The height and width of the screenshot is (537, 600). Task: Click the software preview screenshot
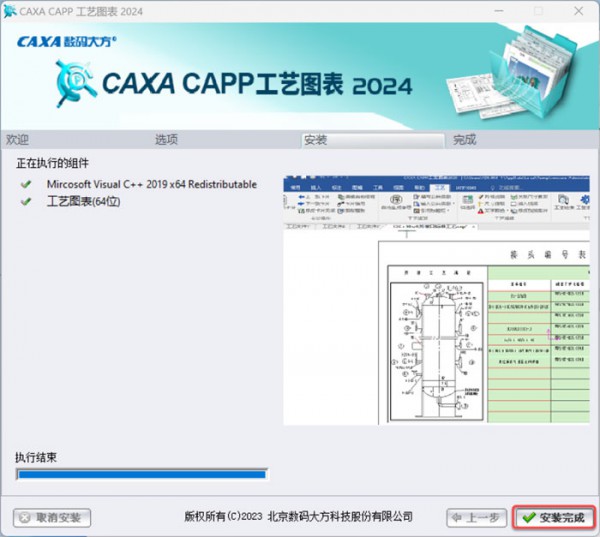point(436,300)
